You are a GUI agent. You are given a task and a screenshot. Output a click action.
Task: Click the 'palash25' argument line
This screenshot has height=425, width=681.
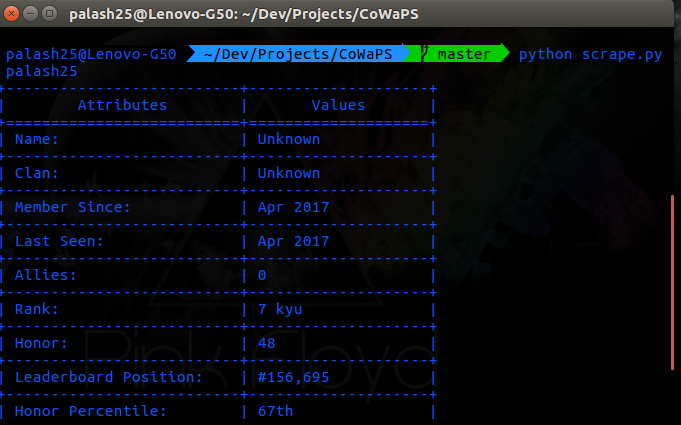point(41,71)
